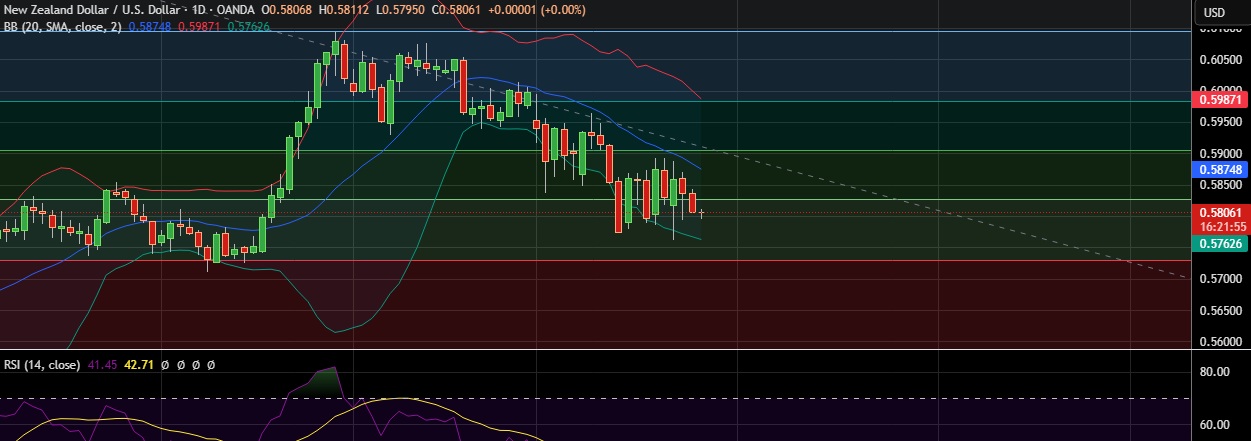Click the 16:21:55 bar countdown timer
This screenshot has height=441, width=1251.
pyautogui.click(x=1221, y=227)
